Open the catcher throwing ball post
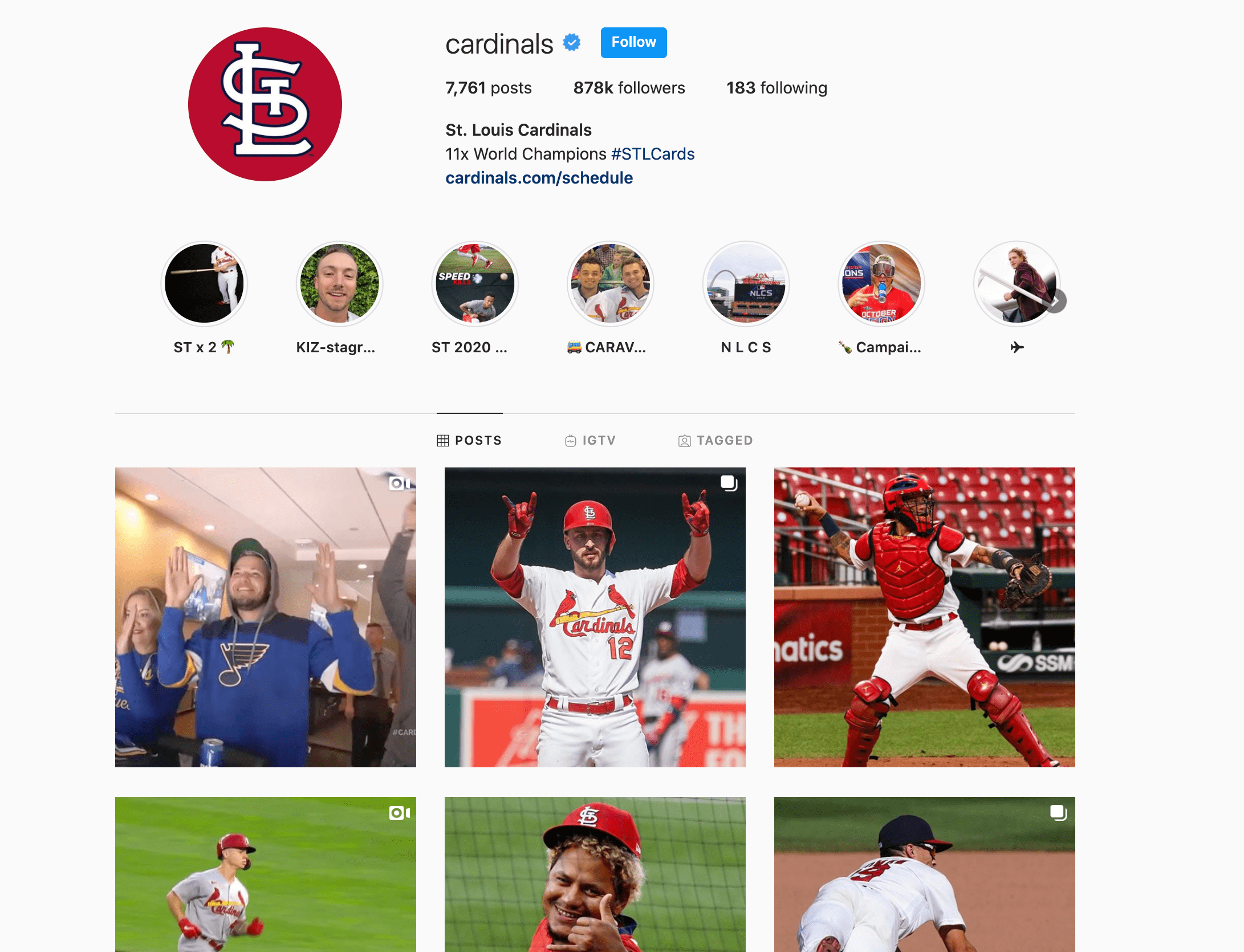Screen dimensions: 1244x952 click(925, 617)
